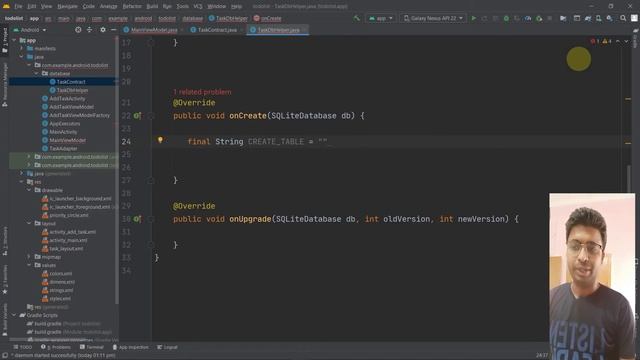640x360 pixels.
Task: Click onCreate breadcrumb in navigation bar
Action: (267, 18)
